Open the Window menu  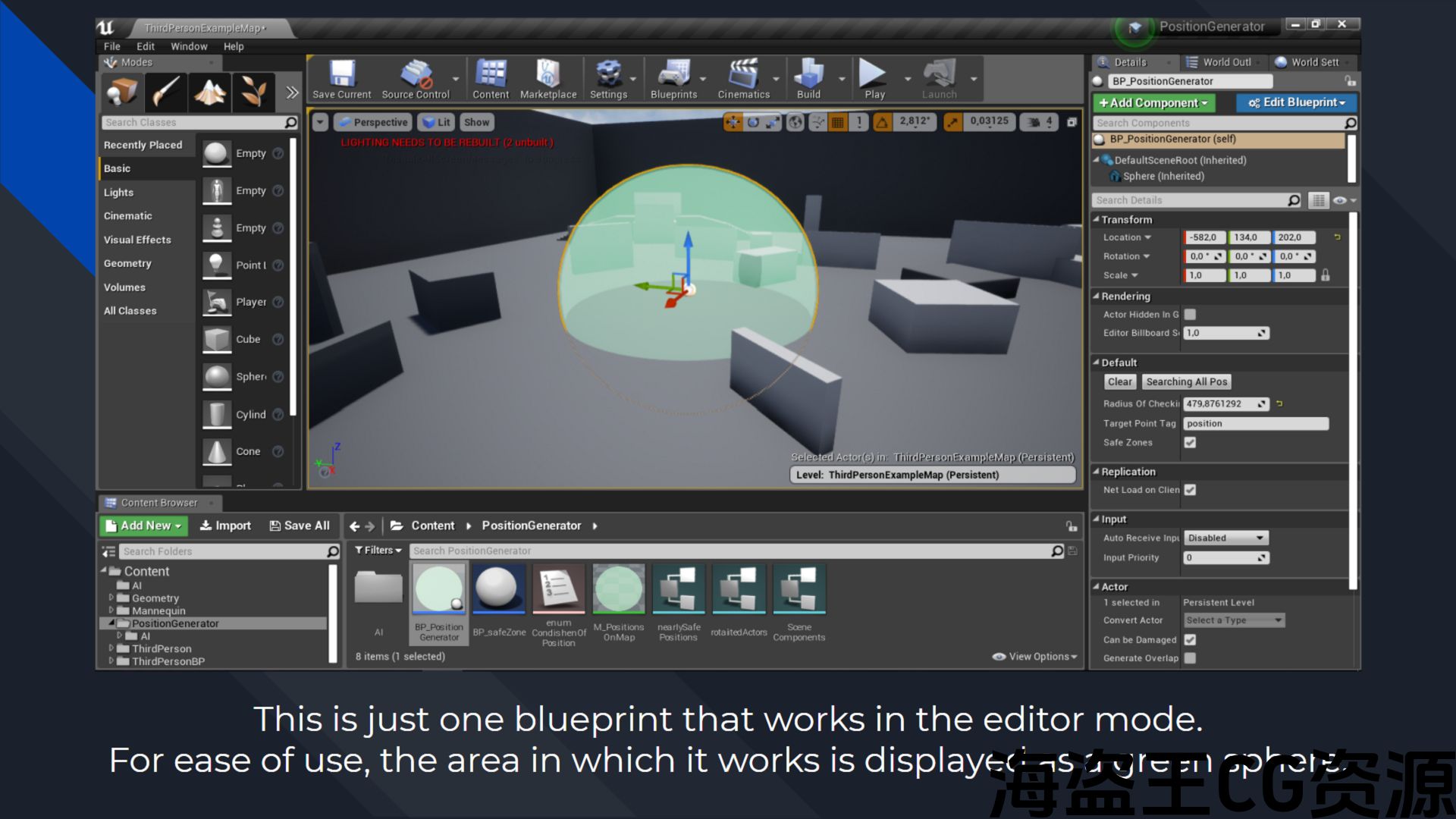pos(189,46)
